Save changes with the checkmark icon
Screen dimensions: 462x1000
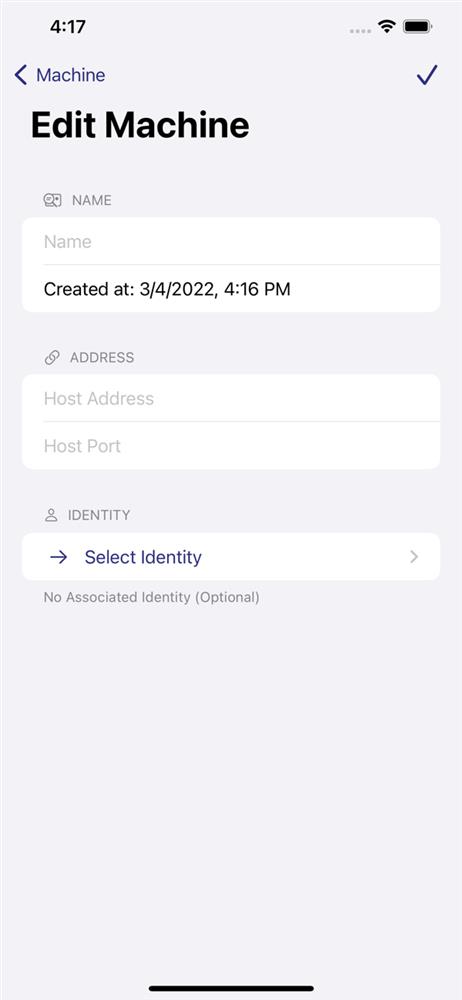pos(427,75)
